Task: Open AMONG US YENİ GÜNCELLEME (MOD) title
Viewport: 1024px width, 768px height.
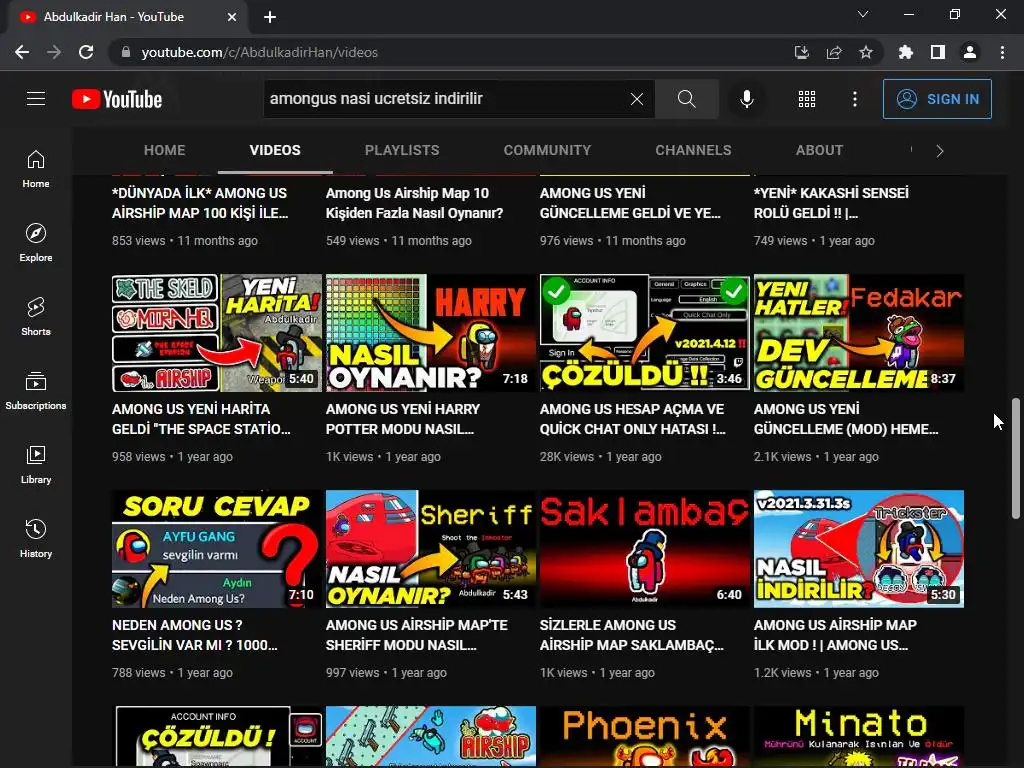Action: [846, 419]
